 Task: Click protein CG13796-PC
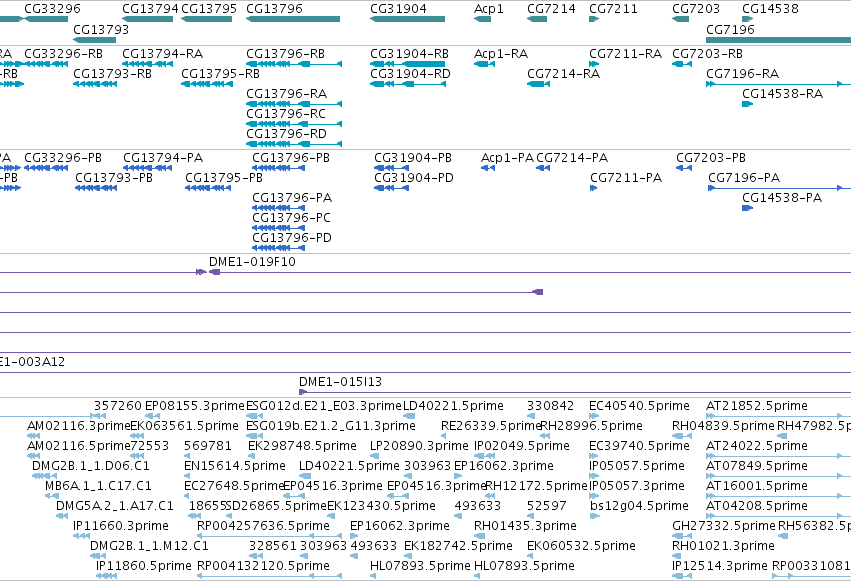click(x=291, y=218)
